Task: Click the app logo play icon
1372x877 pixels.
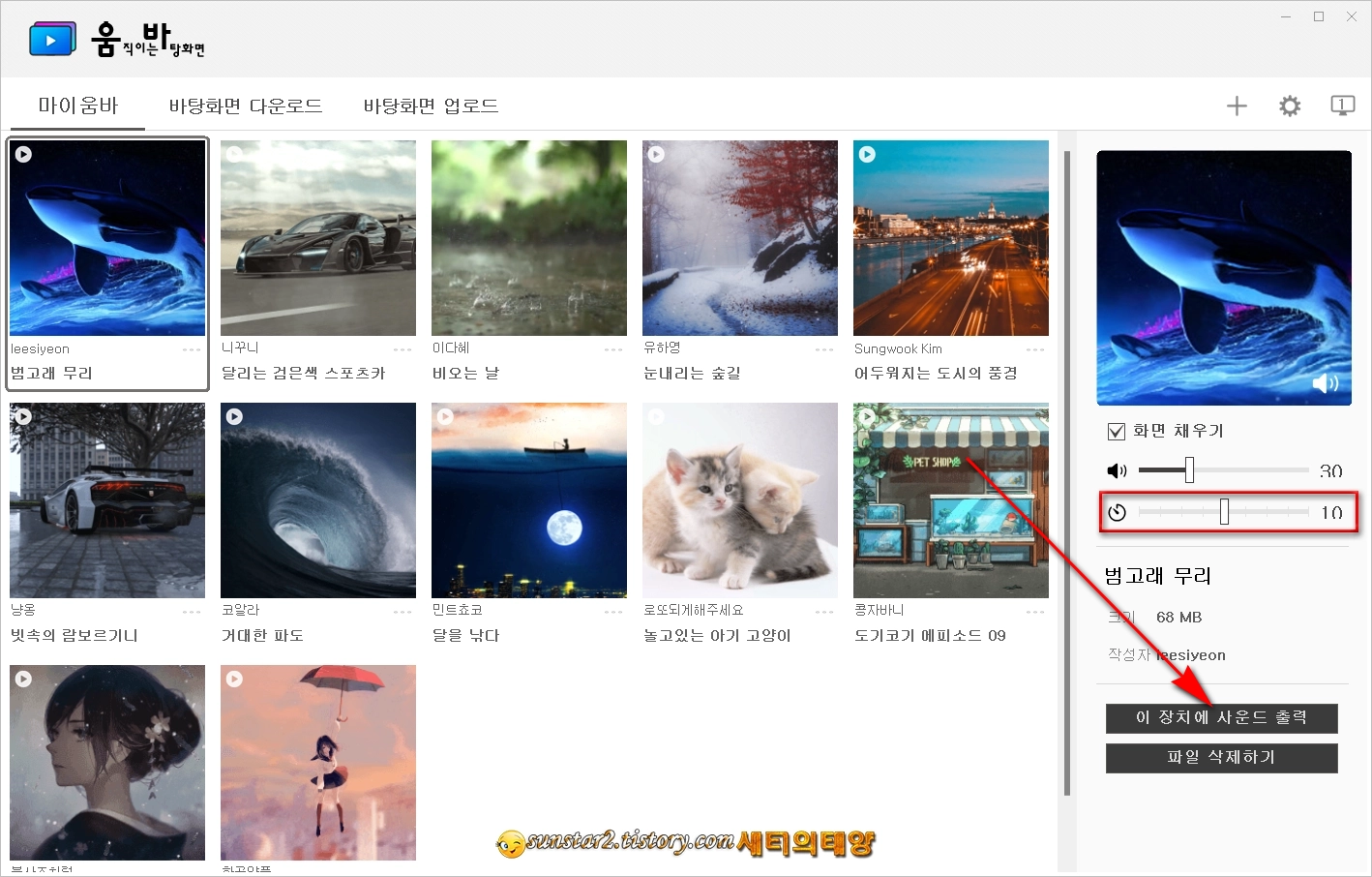Action: (x=52, y=40)
